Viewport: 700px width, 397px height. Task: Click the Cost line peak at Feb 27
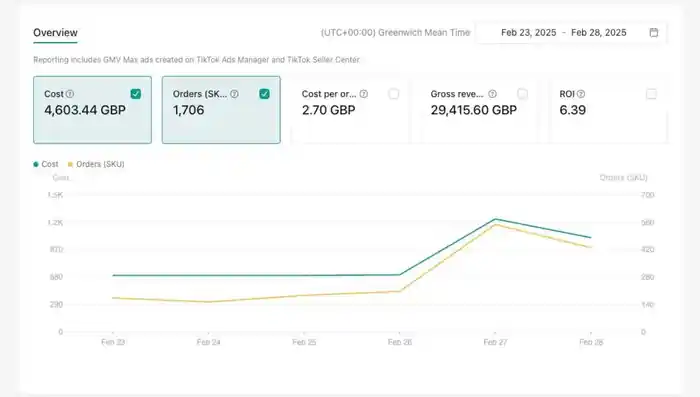495,219
